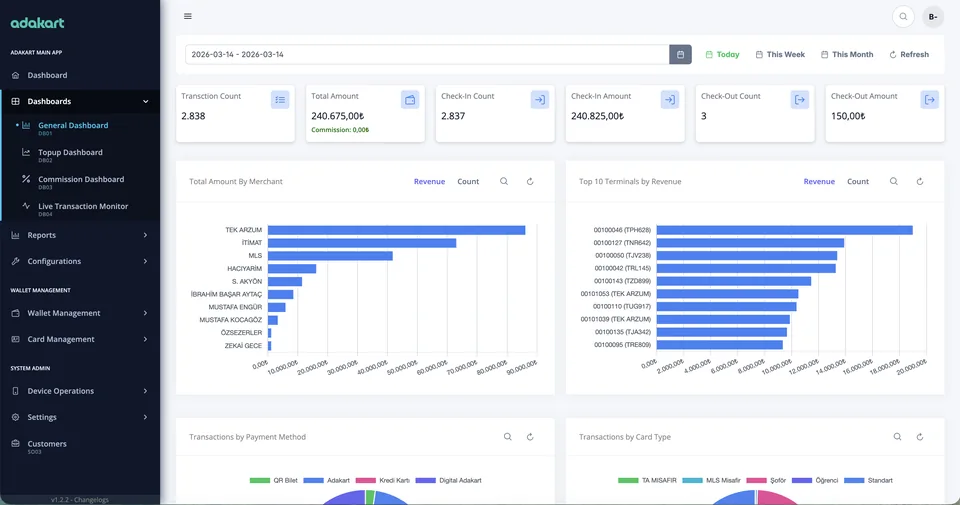Click the Refresh button
The image size is (960, 505).
click(x=909, y=54)
